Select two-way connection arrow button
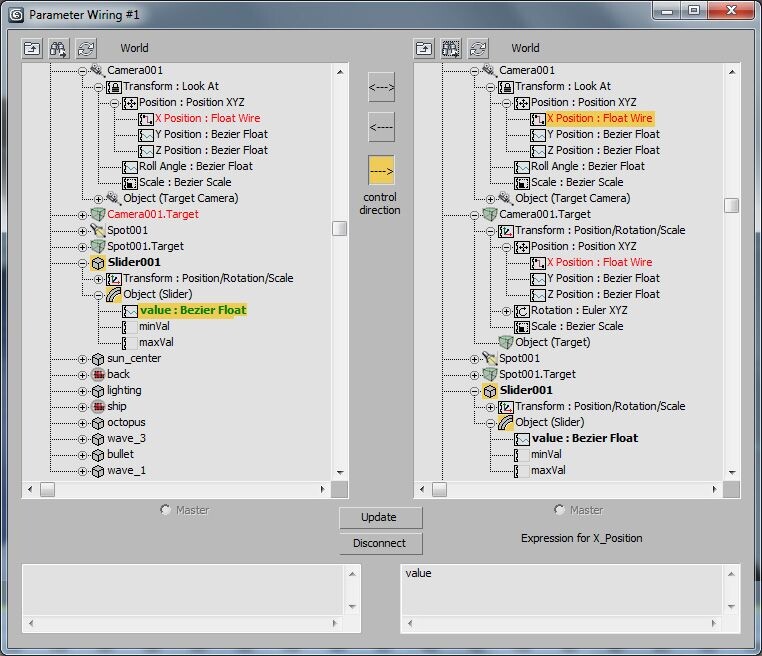This screenshot has width=762, height=656. pyautogui.click(x=381, y=87)
